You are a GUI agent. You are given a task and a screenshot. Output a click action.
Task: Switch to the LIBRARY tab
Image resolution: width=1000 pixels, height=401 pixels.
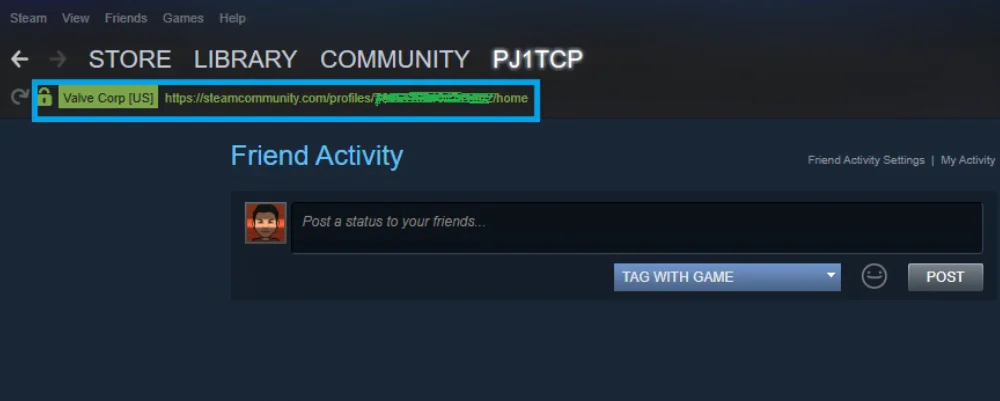(x=246, y=59)
